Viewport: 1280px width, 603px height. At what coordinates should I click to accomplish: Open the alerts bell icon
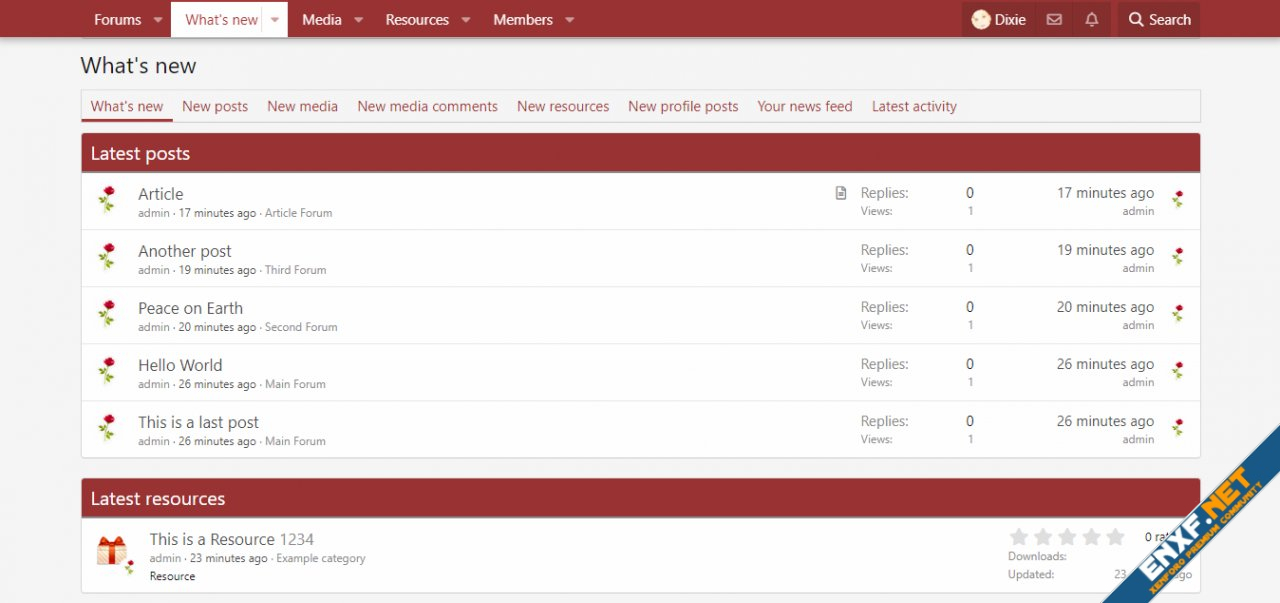coord(1092,20)
